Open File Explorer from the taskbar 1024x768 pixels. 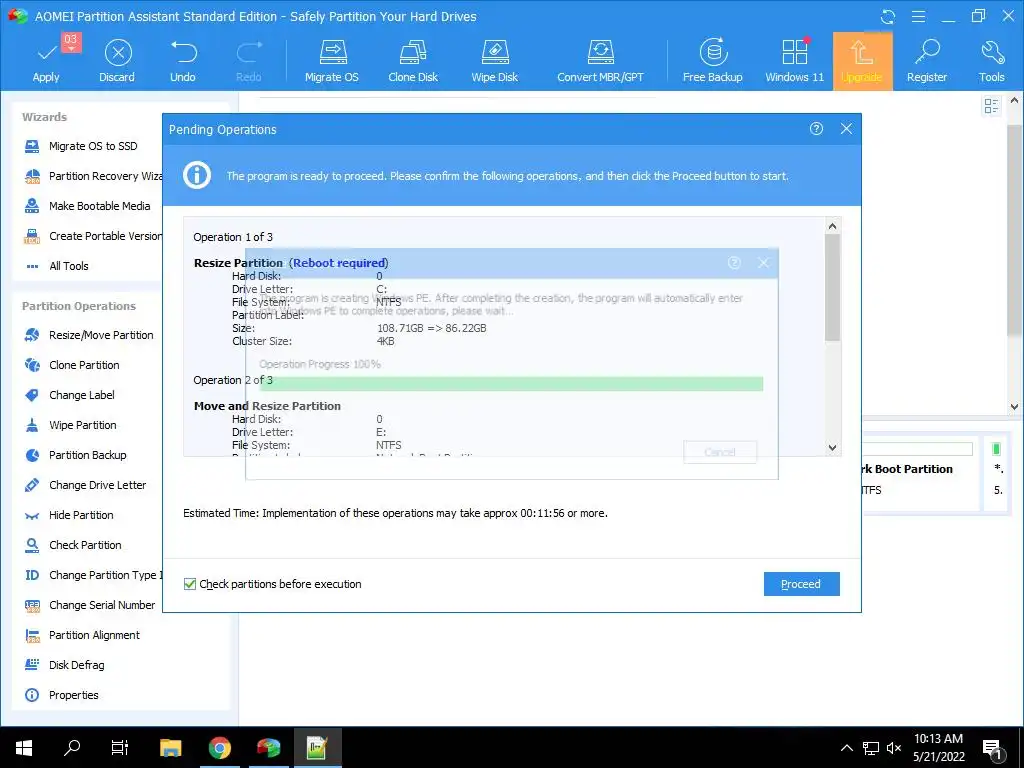click(x=170, y=748)
